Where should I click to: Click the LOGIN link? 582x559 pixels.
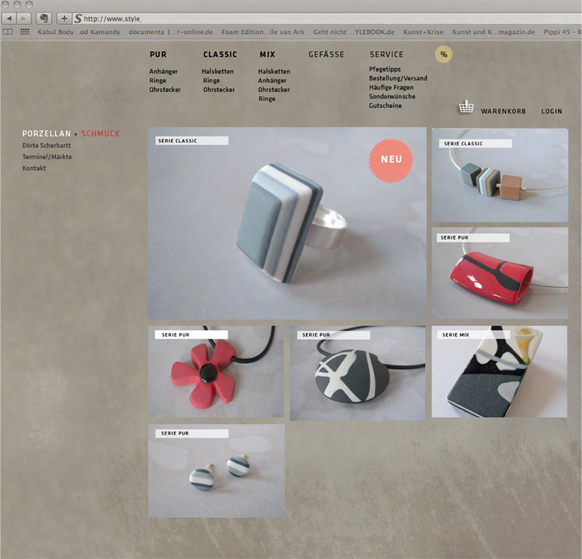pyautogui.click(x=552, y=111)
